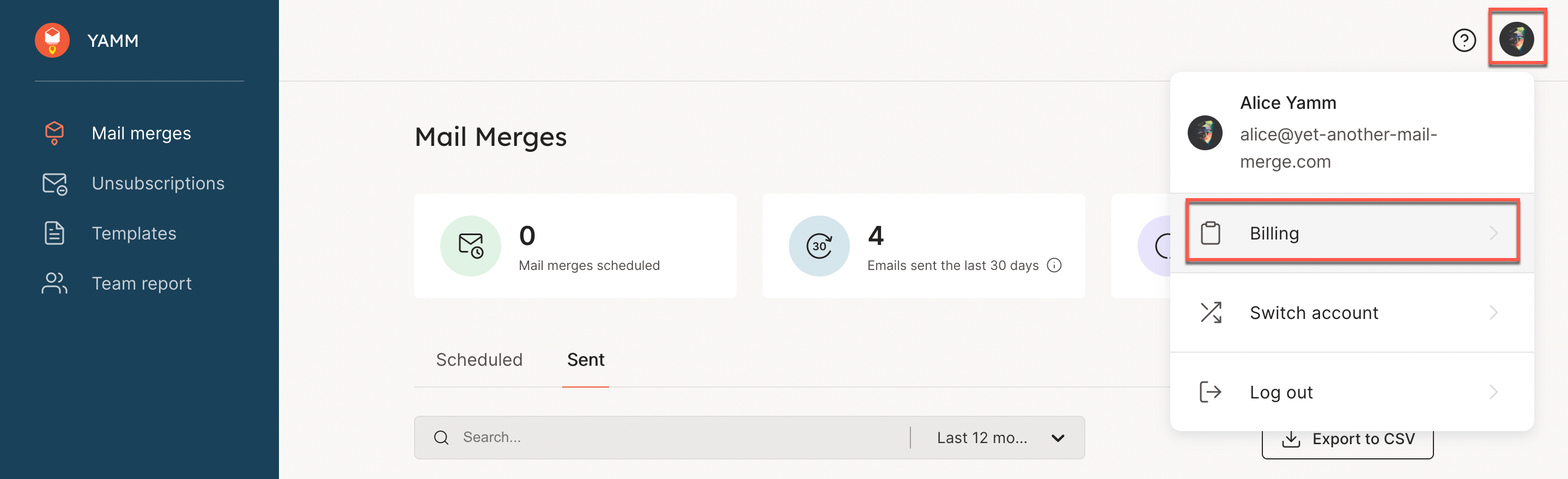Click the chevron next to Switch account
Screen dimensions: 1568x479
click(x=1494, y=313)
